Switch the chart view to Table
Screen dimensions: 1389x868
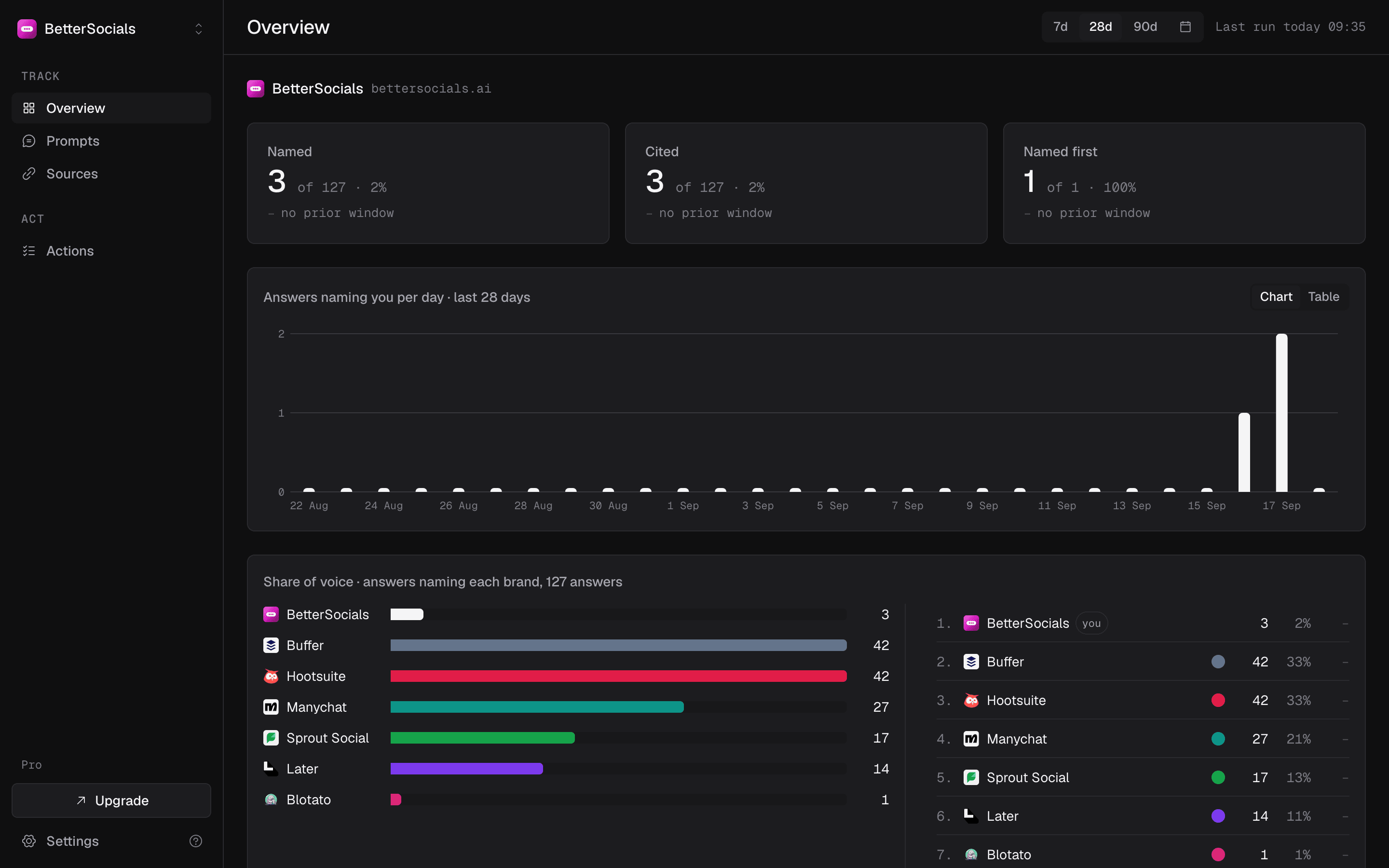[x=1323, y=297]
